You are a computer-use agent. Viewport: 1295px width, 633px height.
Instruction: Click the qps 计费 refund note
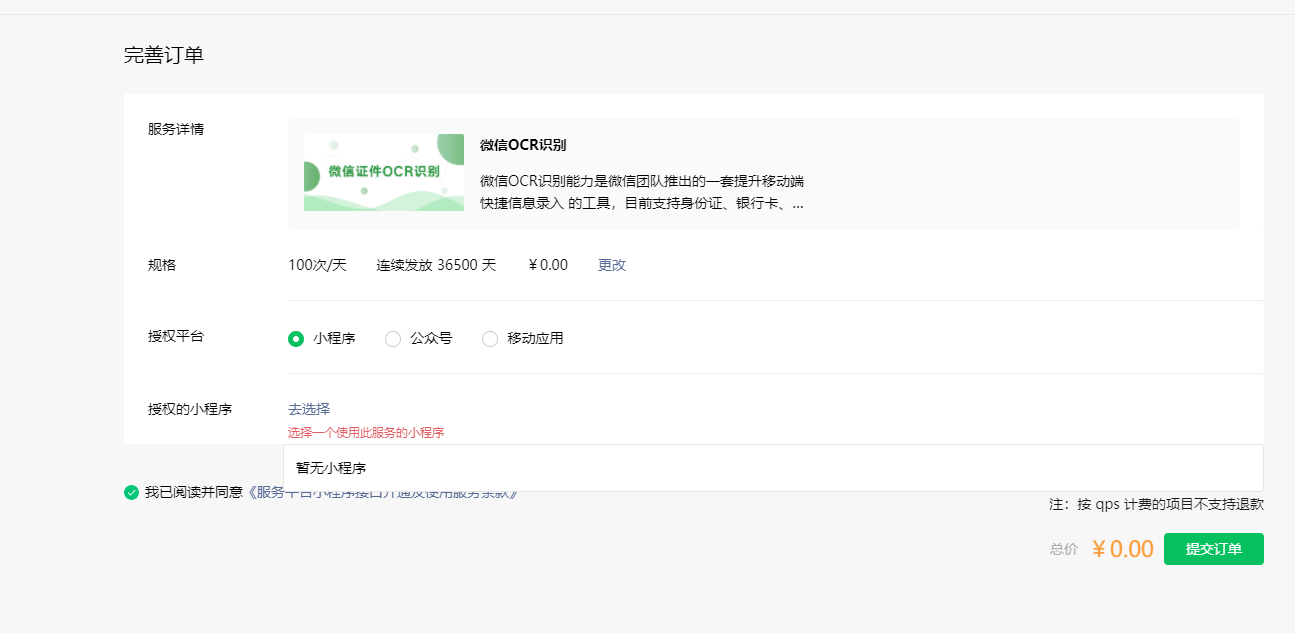click(1156, 504)
